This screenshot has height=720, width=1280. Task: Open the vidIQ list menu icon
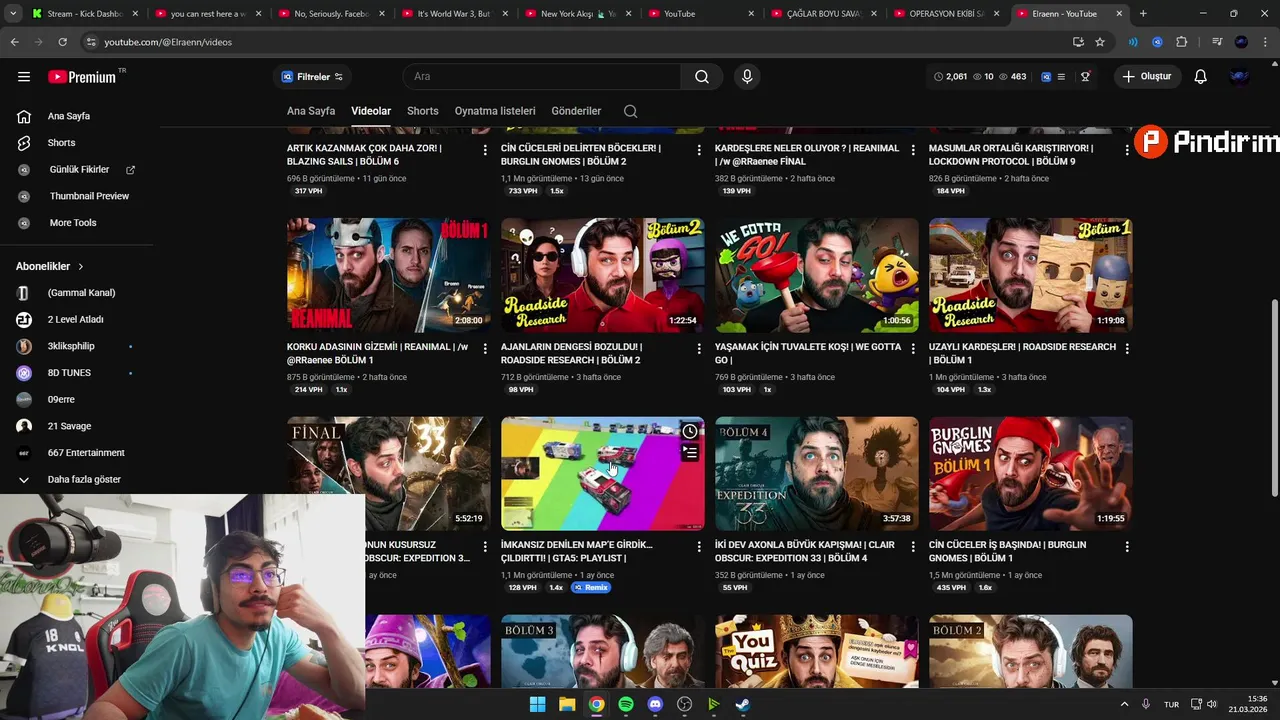[1061, 76]
